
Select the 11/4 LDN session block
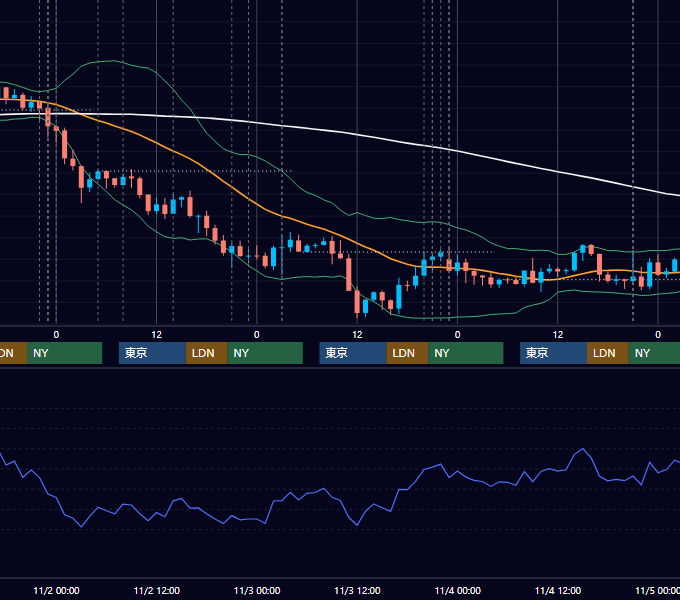click(x=608, y=353)
